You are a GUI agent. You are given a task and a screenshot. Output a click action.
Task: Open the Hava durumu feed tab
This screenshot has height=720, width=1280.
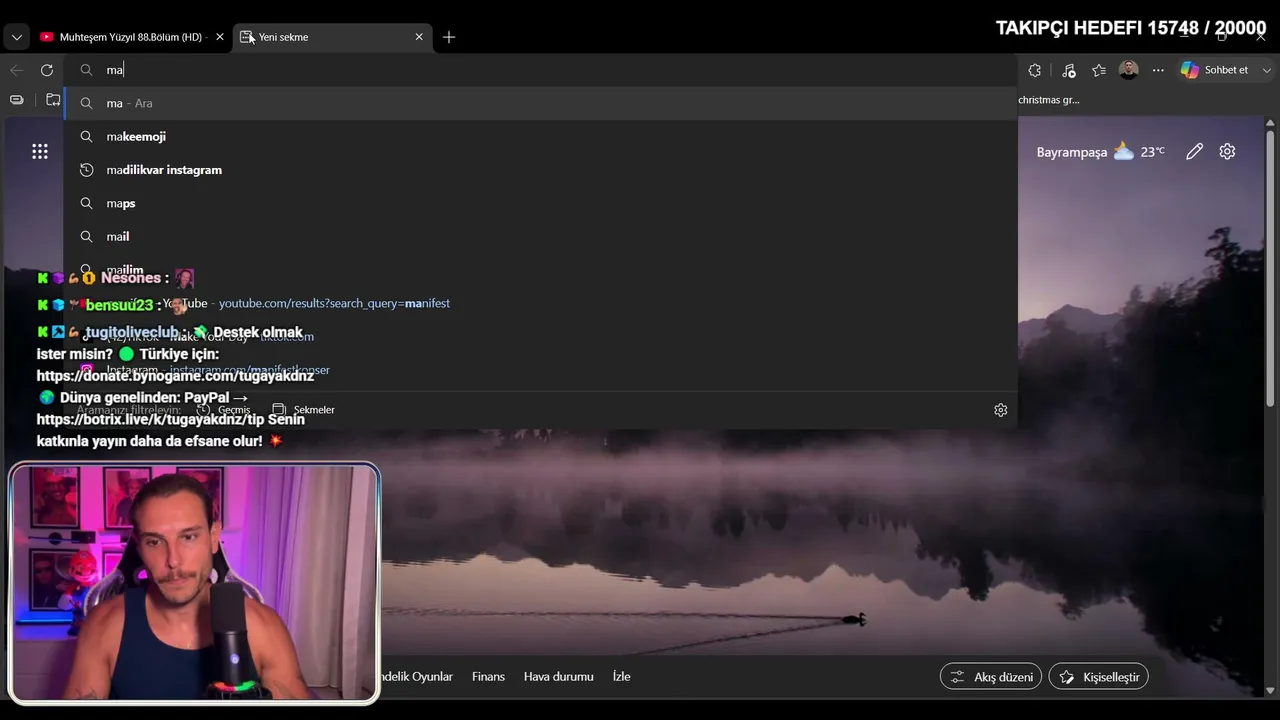559,677
